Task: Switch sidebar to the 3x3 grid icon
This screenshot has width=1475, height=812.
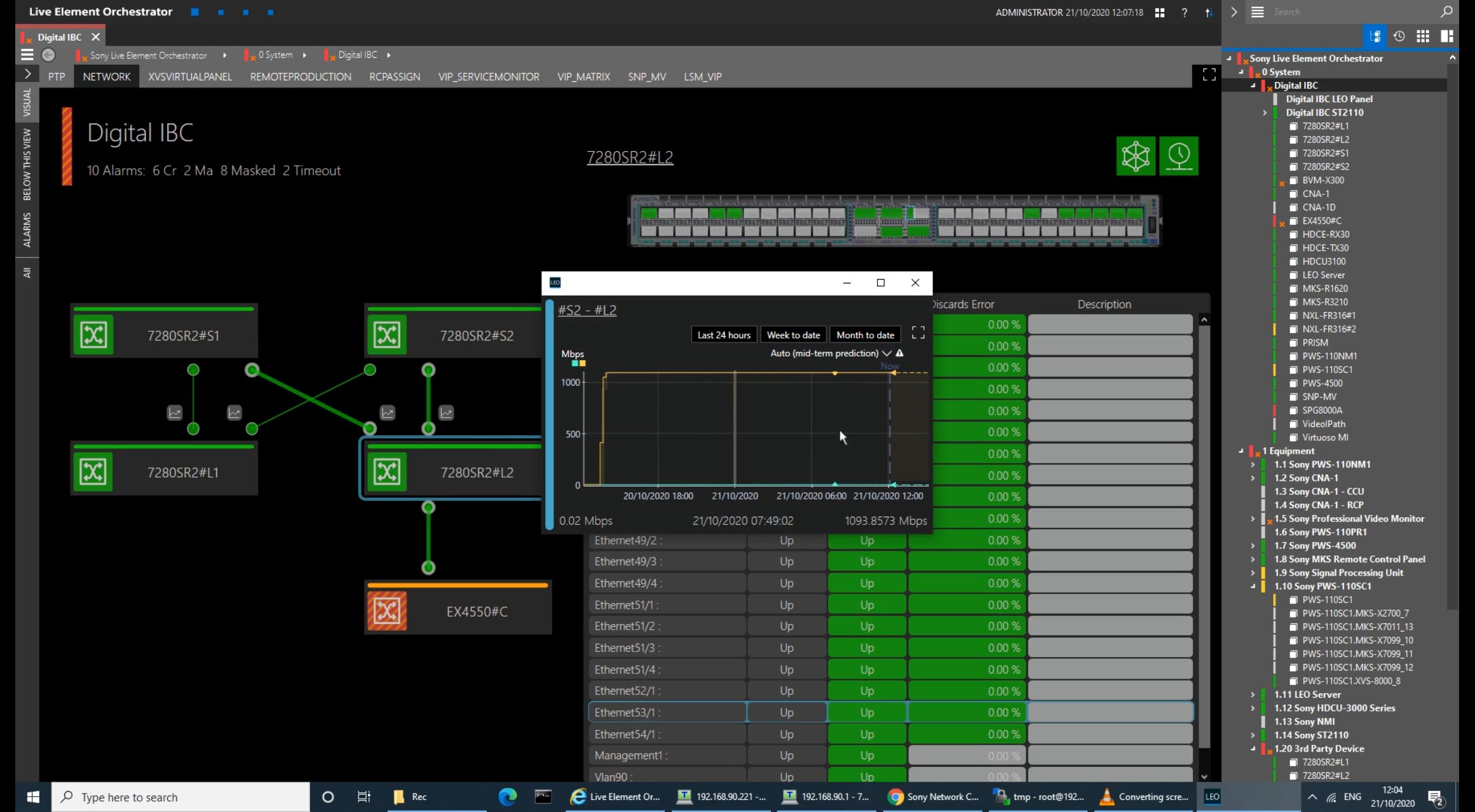Action: pos(1423,36)
